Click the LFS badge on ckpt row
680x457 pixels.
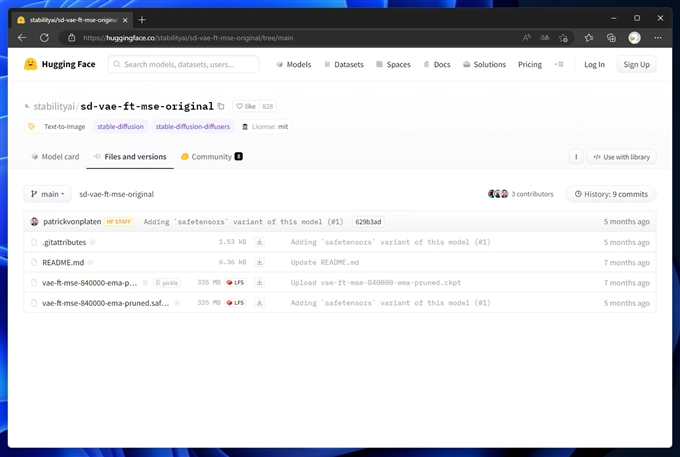click(x=235, y=282)
